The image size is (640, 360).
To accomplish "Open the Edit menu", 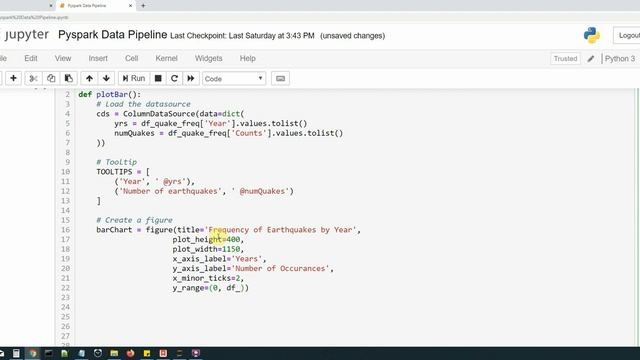I will pyautogui.click(x=31, y=58).
